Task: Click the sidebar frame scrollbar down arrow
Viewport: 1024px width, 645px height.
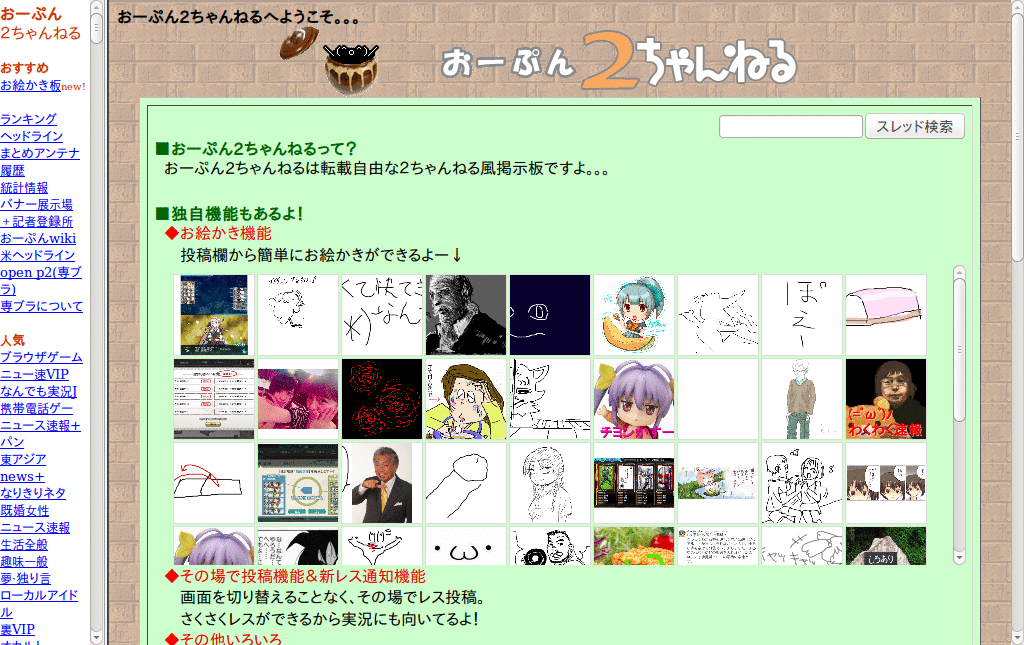Action: pyautogui.click(x=97, y=637)
